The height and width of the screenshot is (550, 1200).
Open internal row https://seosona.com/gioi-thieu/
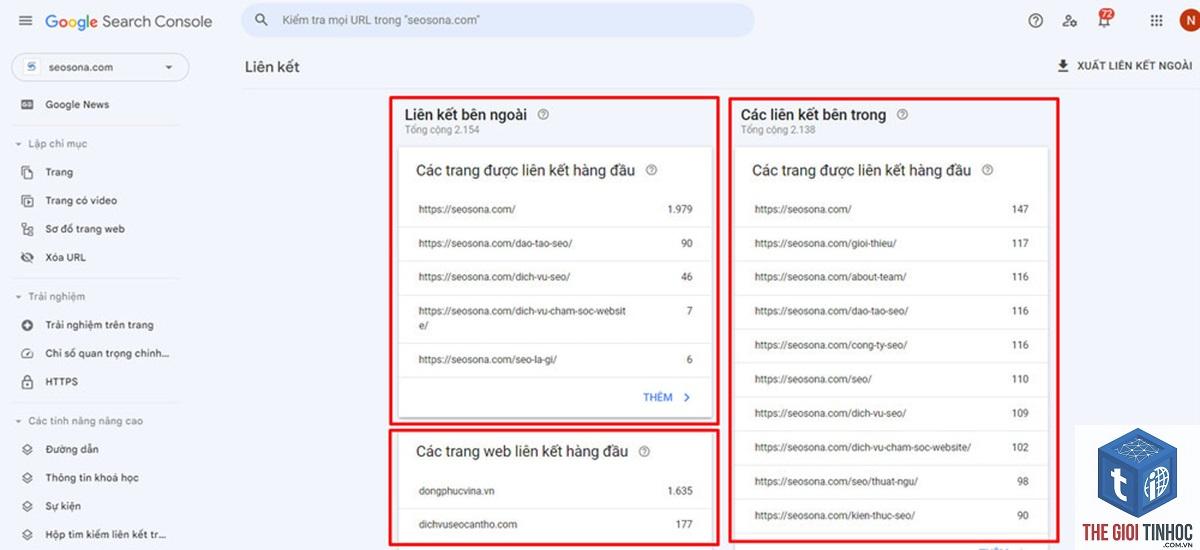891,244
